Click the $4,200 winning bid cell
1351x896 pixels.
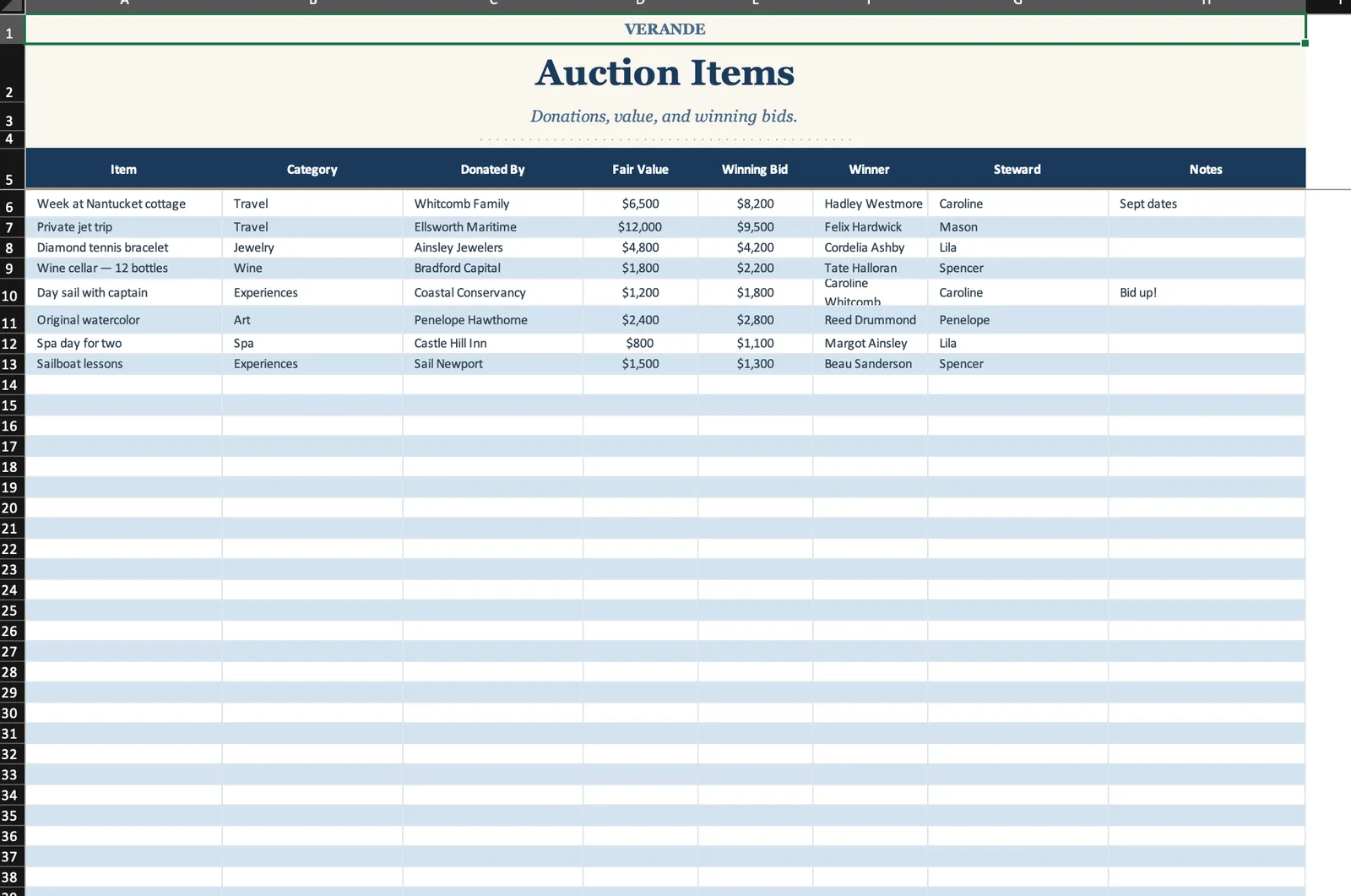[x=755, y=247]
